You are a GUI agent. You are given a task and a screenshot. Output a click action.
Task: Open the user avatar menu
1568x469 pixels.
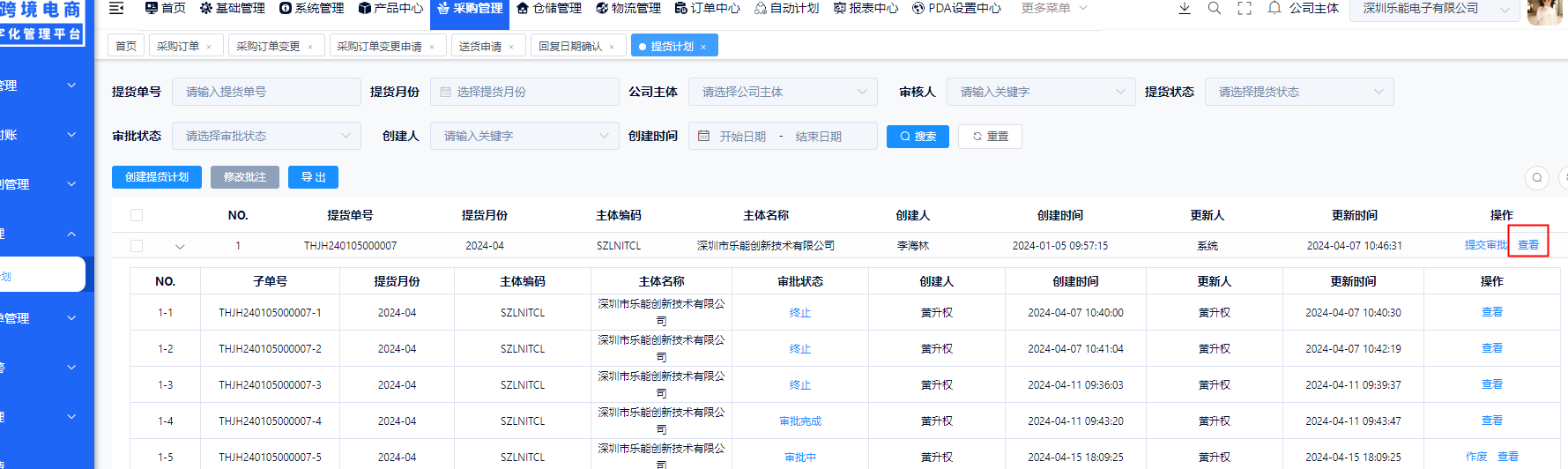point(1544,11)
